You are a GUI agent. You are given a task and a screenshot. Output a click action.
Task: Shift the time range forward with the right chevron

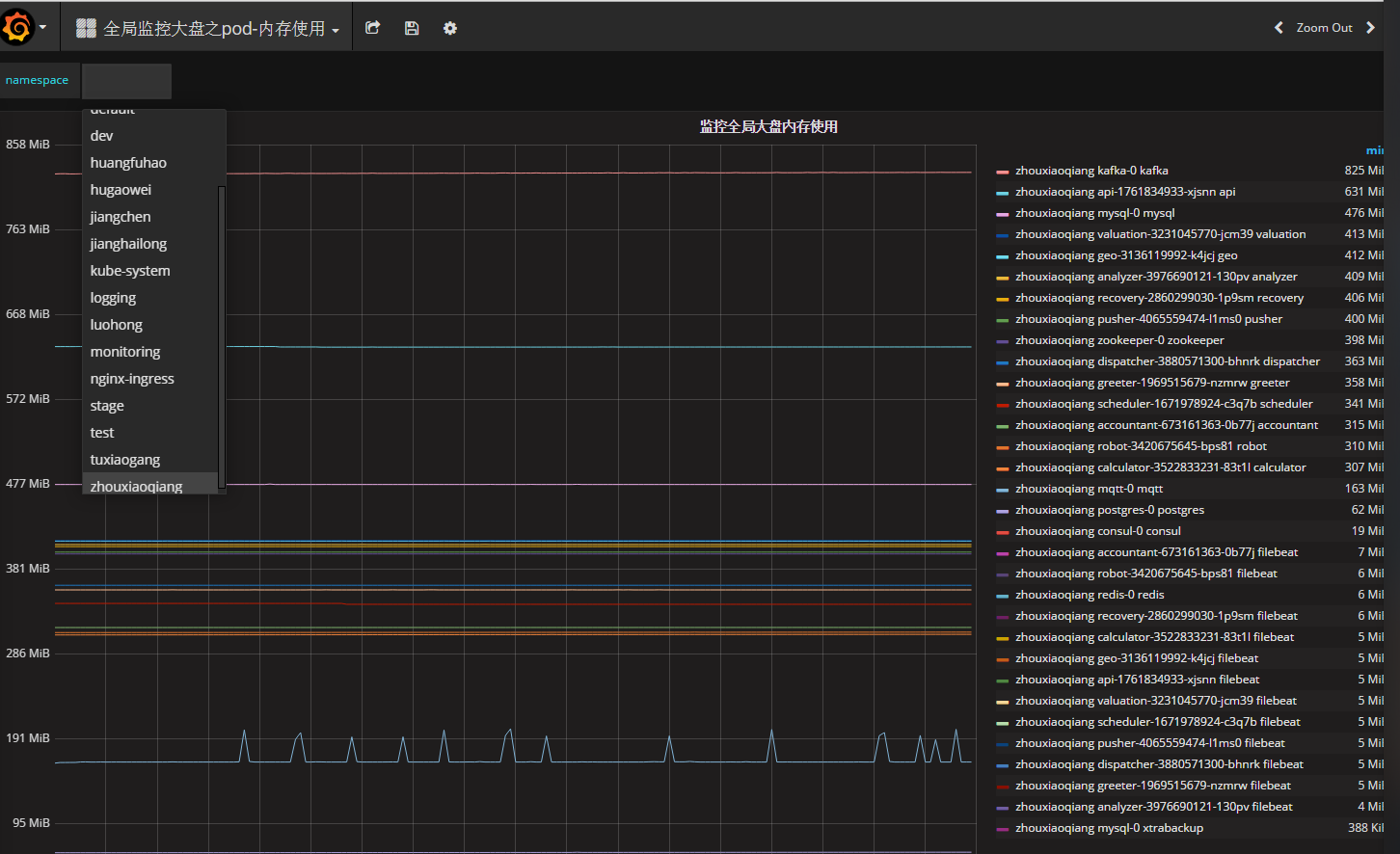pyautogui.click(x=1371, y=27)
